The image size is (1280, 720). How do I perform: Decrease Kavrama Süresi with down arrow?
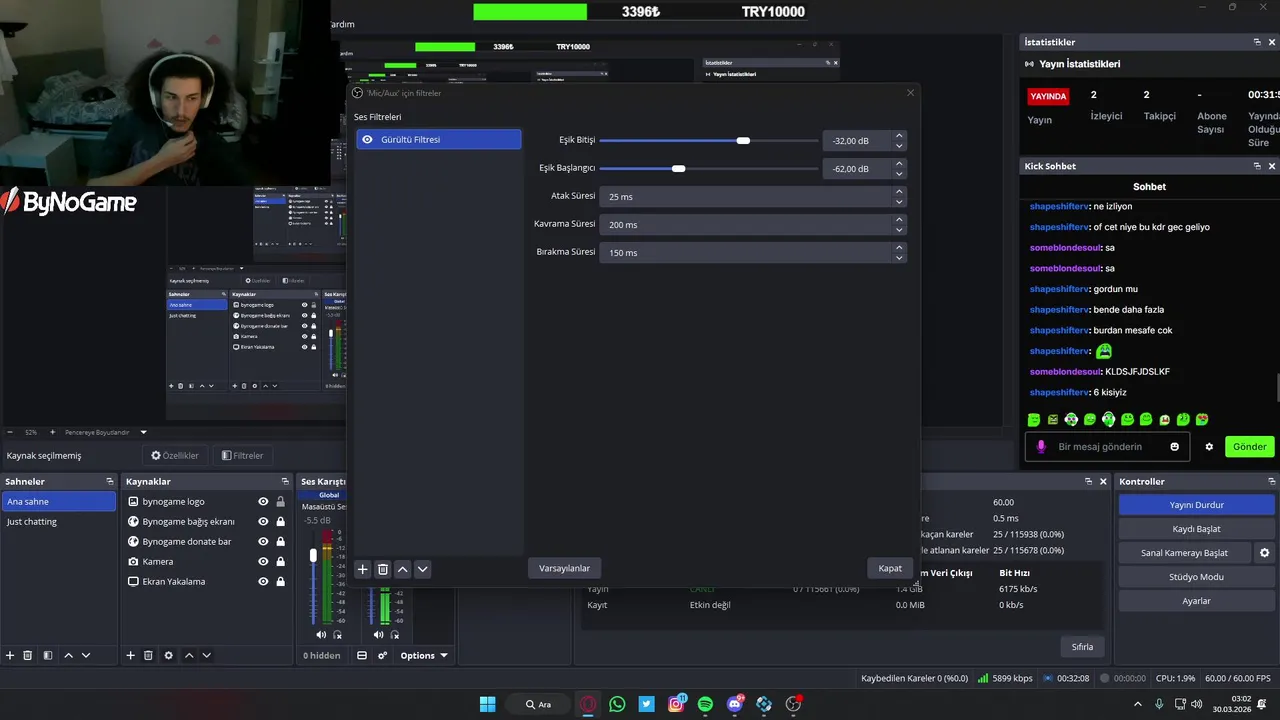(899, 230)
